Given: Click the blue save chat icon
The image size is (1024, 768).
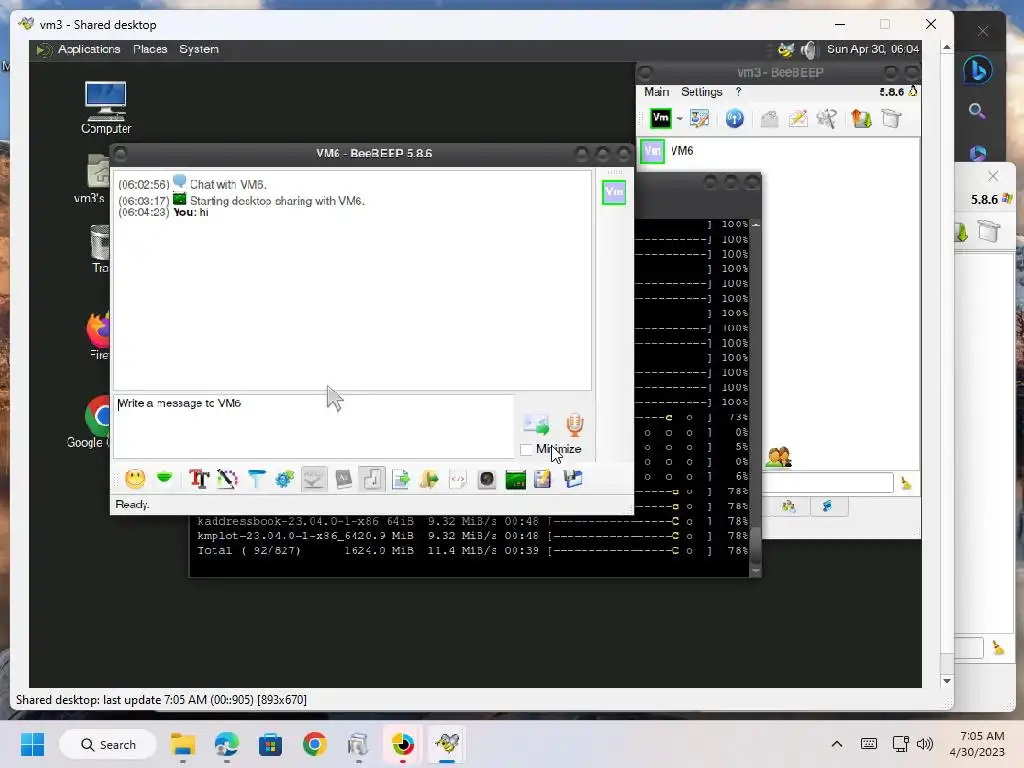Looking at the screenshot, I should 573,479.
